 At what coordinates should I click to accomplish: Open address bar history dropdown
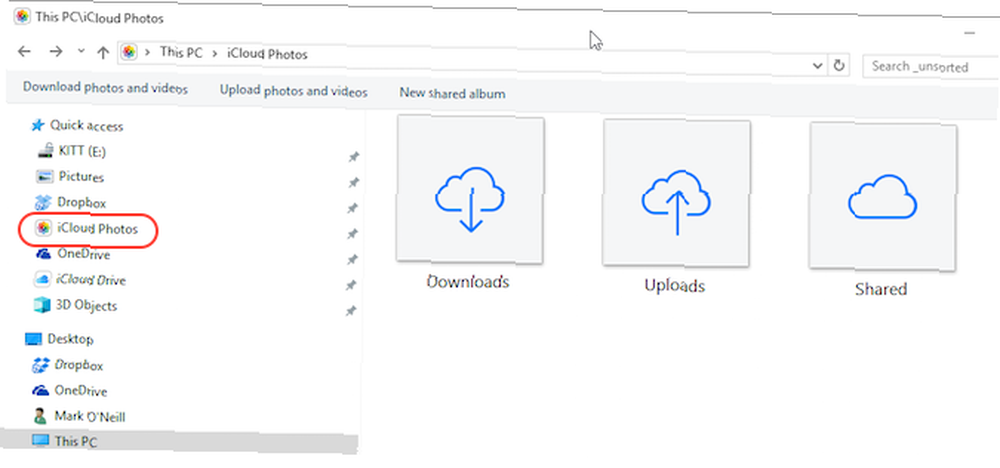point(817,65)
